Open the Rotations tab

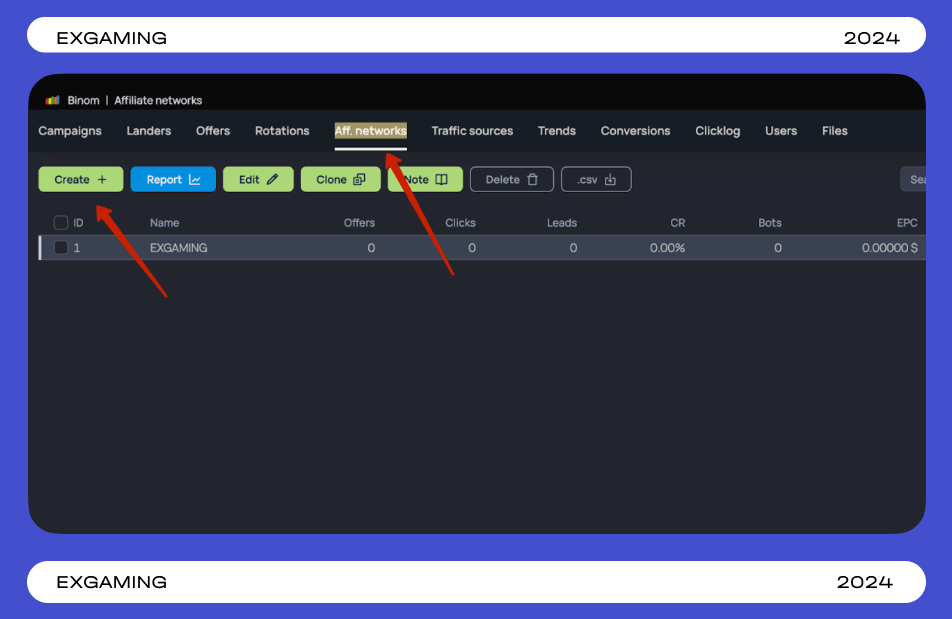[x=282, y=131]
